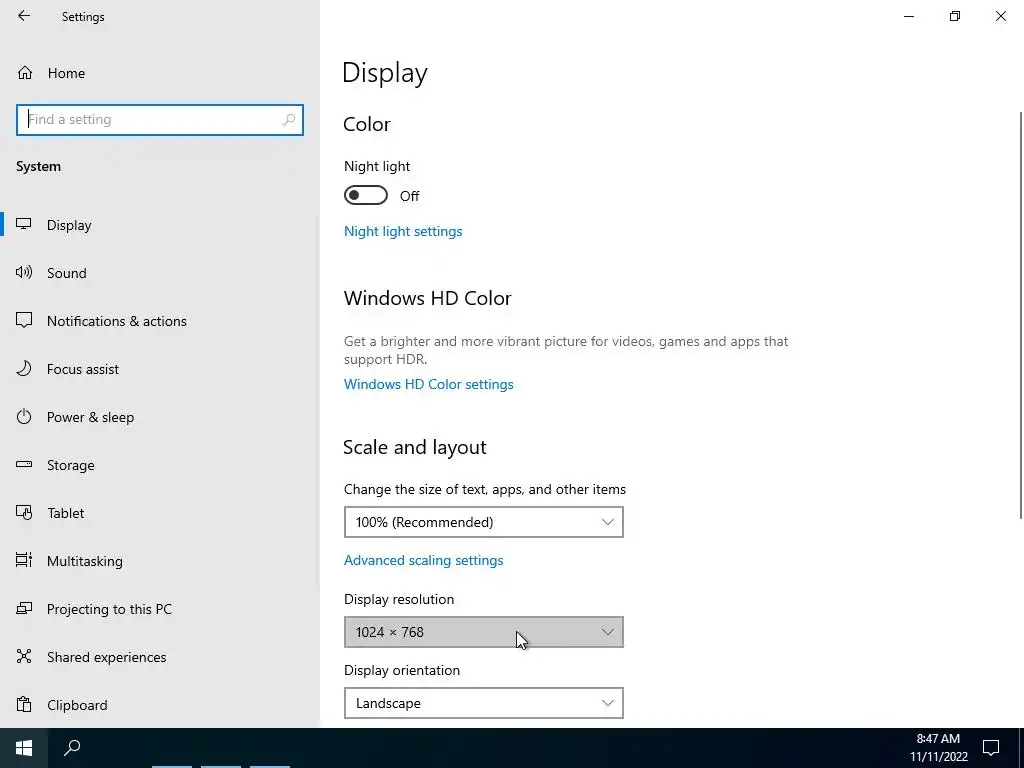Click the Display monitor icon in sidebar
Viewport: 1024px width, 768px height.
pos(24,224)
